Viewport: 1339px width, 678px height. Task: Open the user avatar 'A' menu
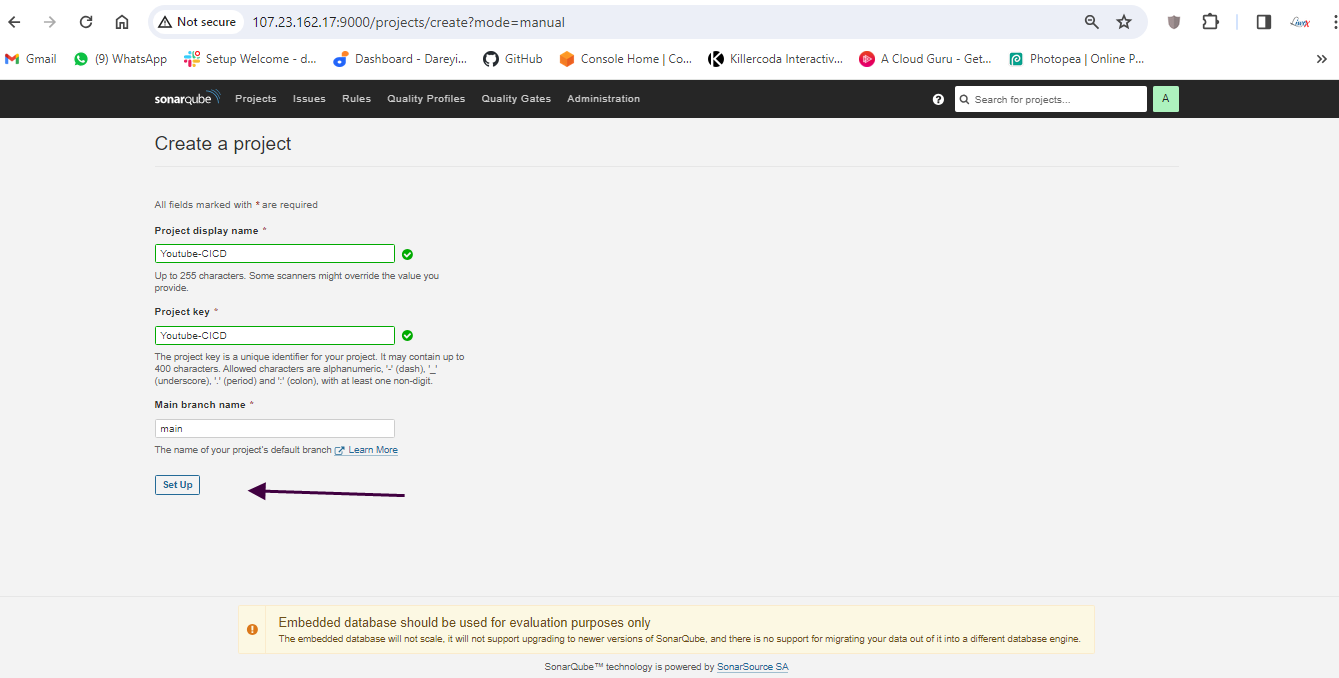tap(1165, 99)
